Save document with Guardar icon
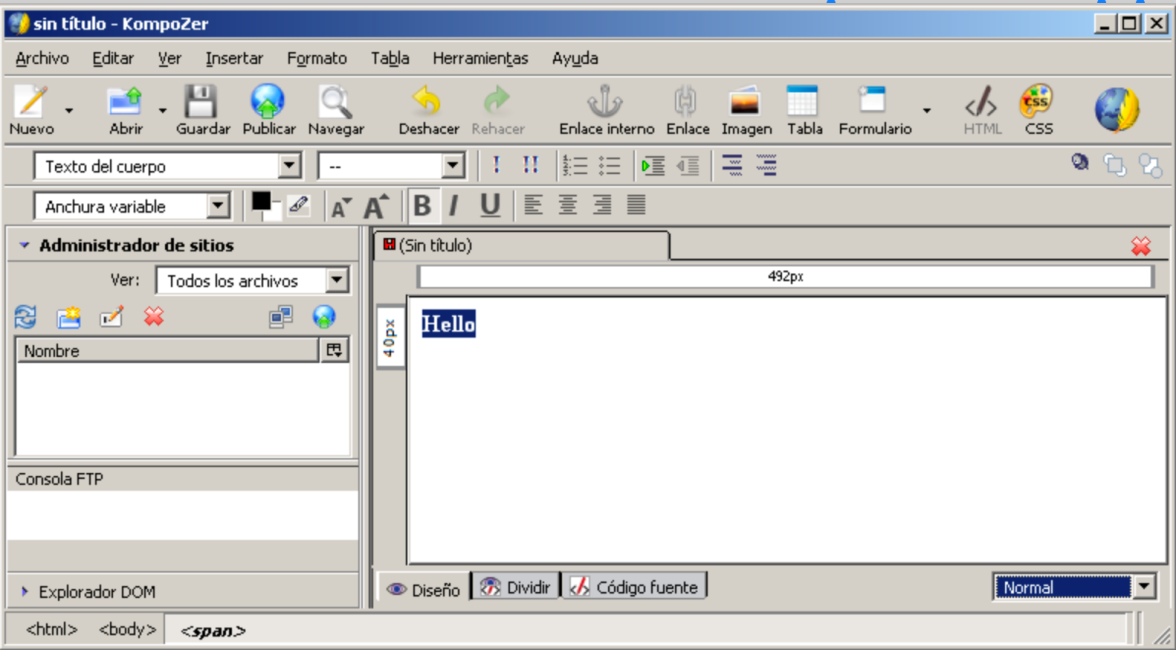 (x=202, y=110)
